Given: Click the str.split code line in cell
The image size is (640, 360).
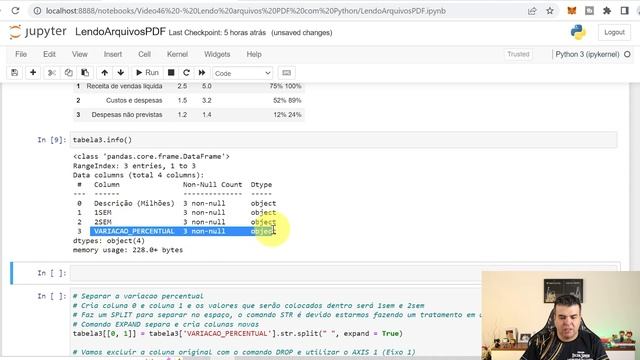Looking at the screenshot, I should [x=238, y=333].
